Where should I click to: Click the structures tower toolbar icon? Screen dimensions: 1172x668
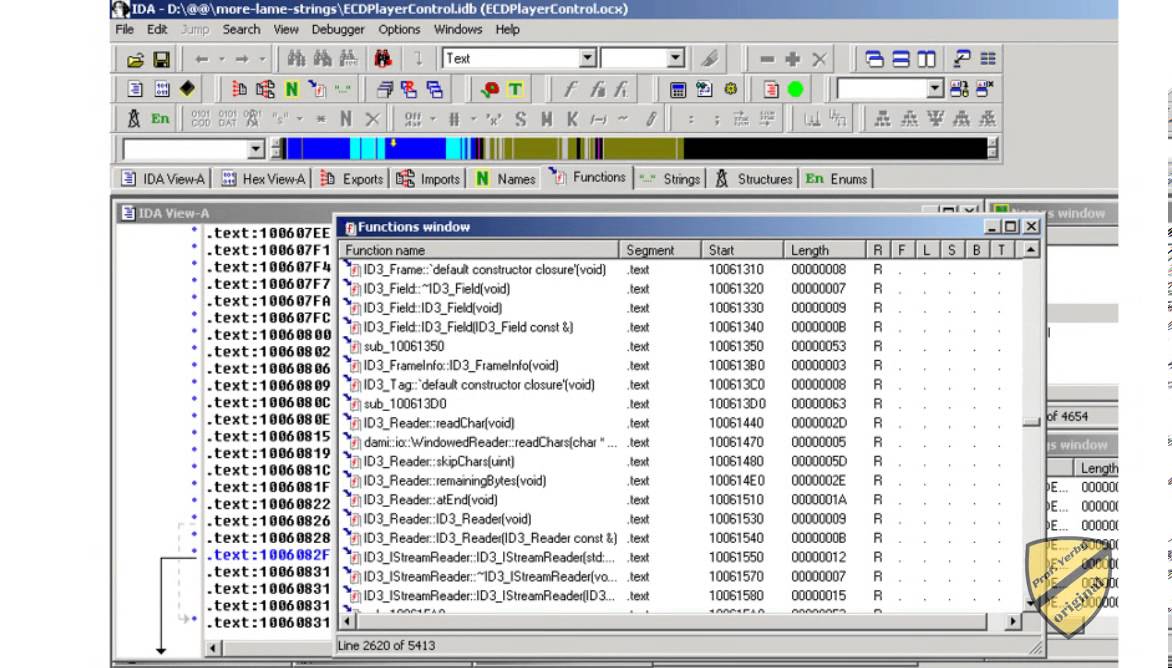(135, 119)
